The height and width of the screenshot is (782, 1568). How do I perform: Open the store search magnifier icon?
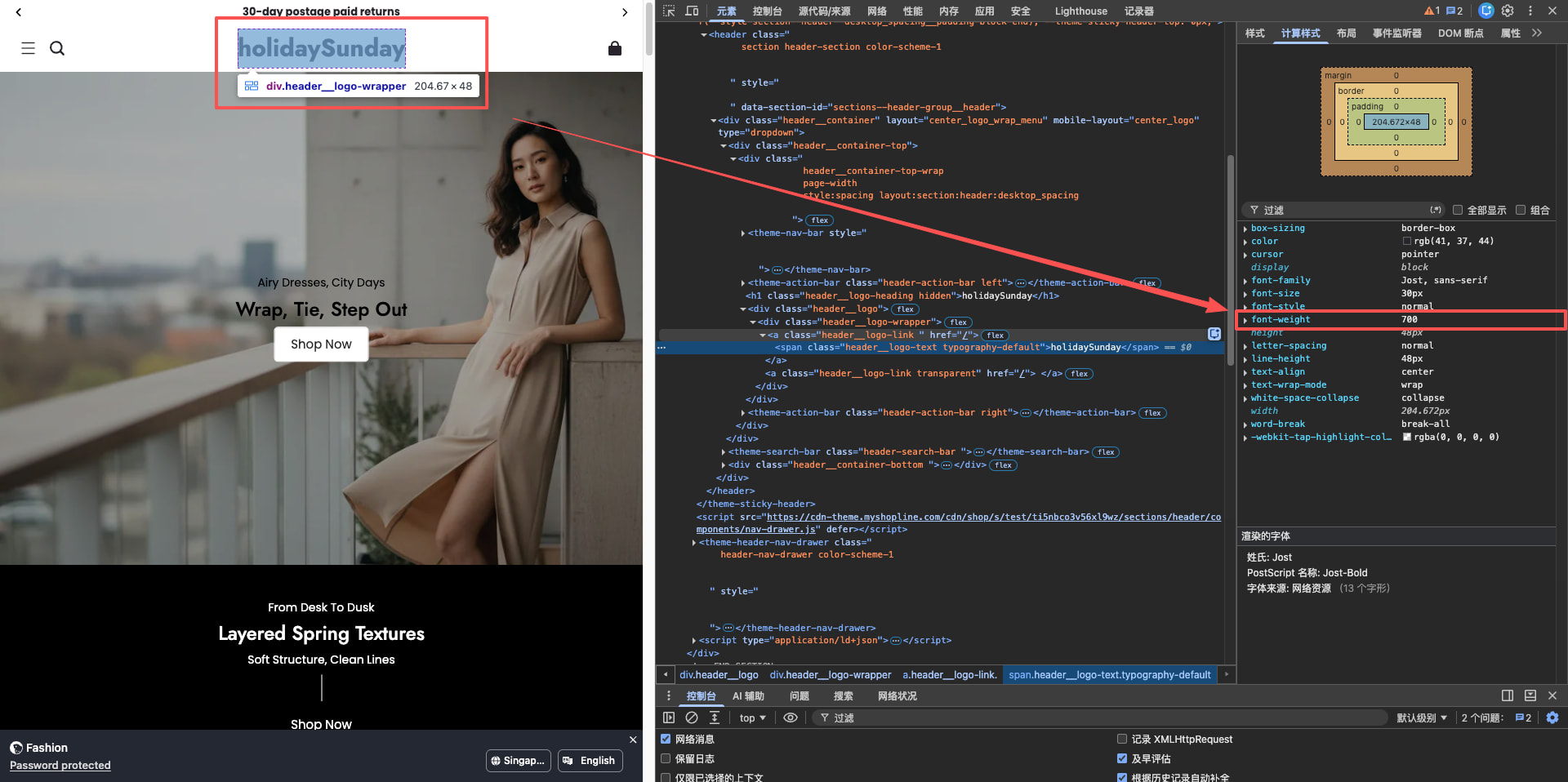57,48
